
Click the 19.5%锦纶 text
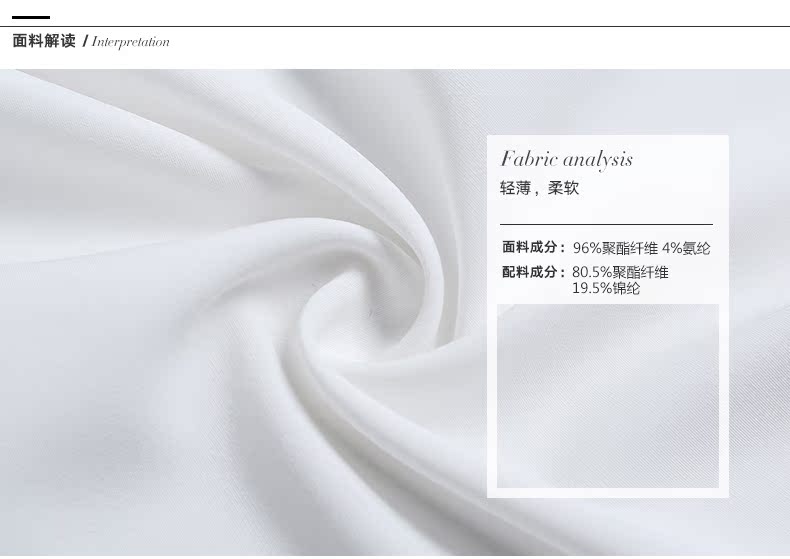[606, 289]
